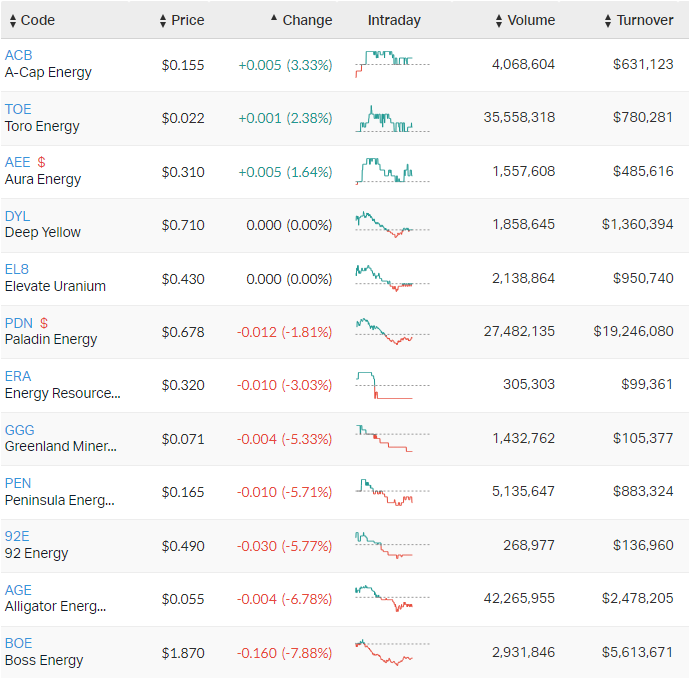Viewport: 689px width, 678px height.
Task: Toggle Change column sort arrow
Action: click(274, 18)
